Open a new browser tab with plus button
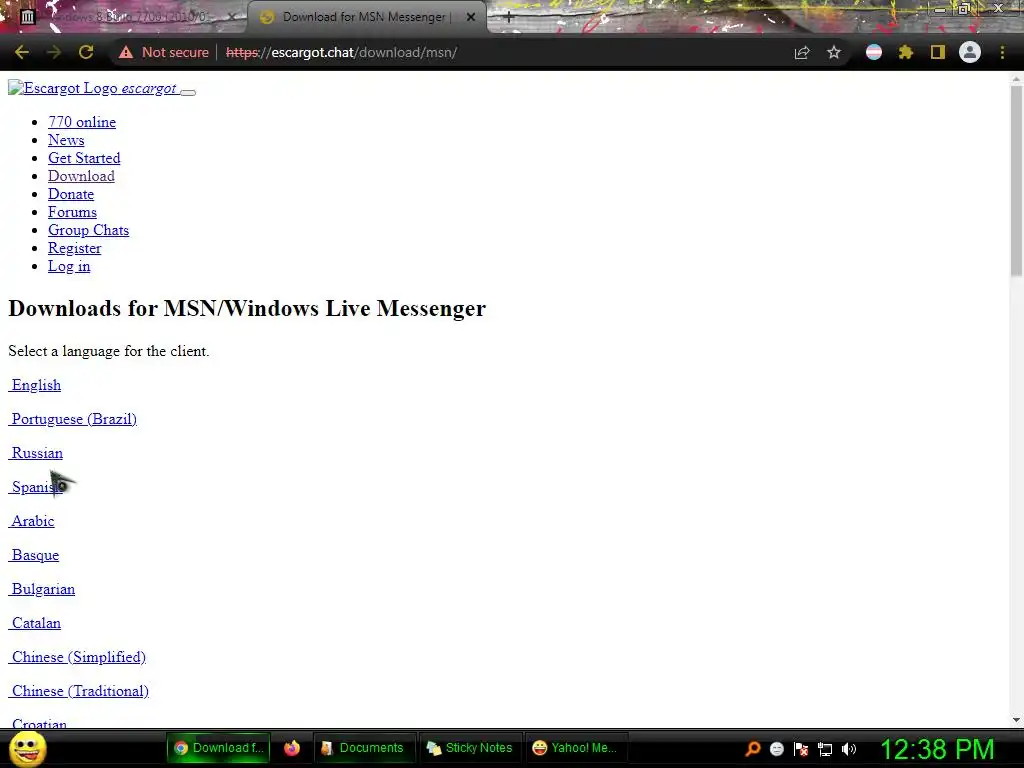 [509, 18]
